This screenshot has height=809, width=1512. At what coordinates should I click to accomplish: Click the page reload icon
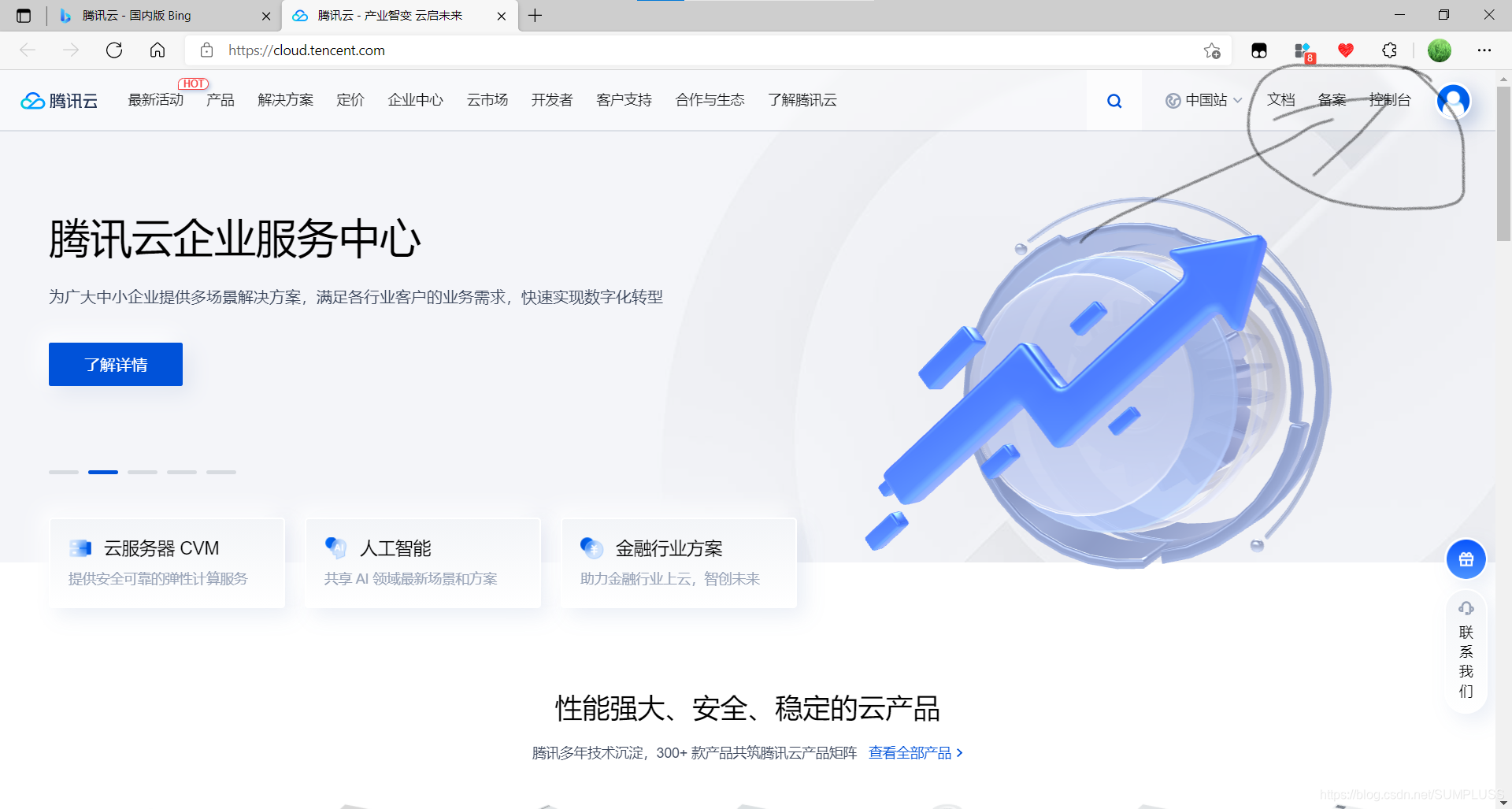[x=114, y=50]
